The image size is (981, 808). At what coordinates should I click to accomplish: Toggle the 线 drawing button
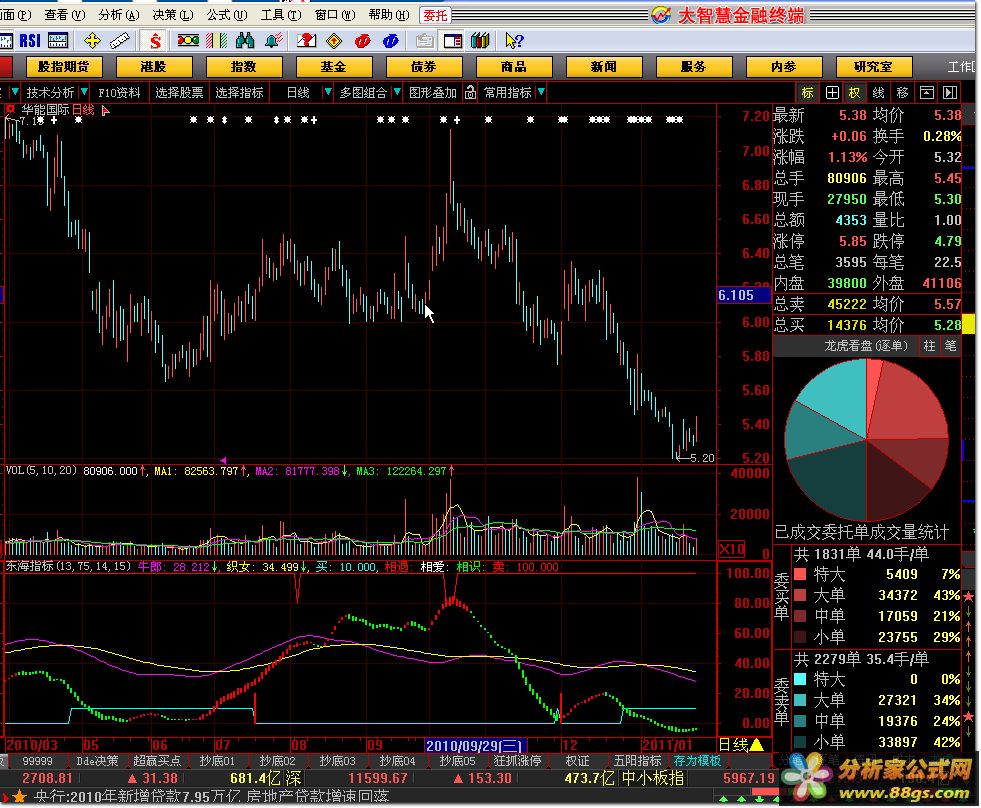click(878, 93)
